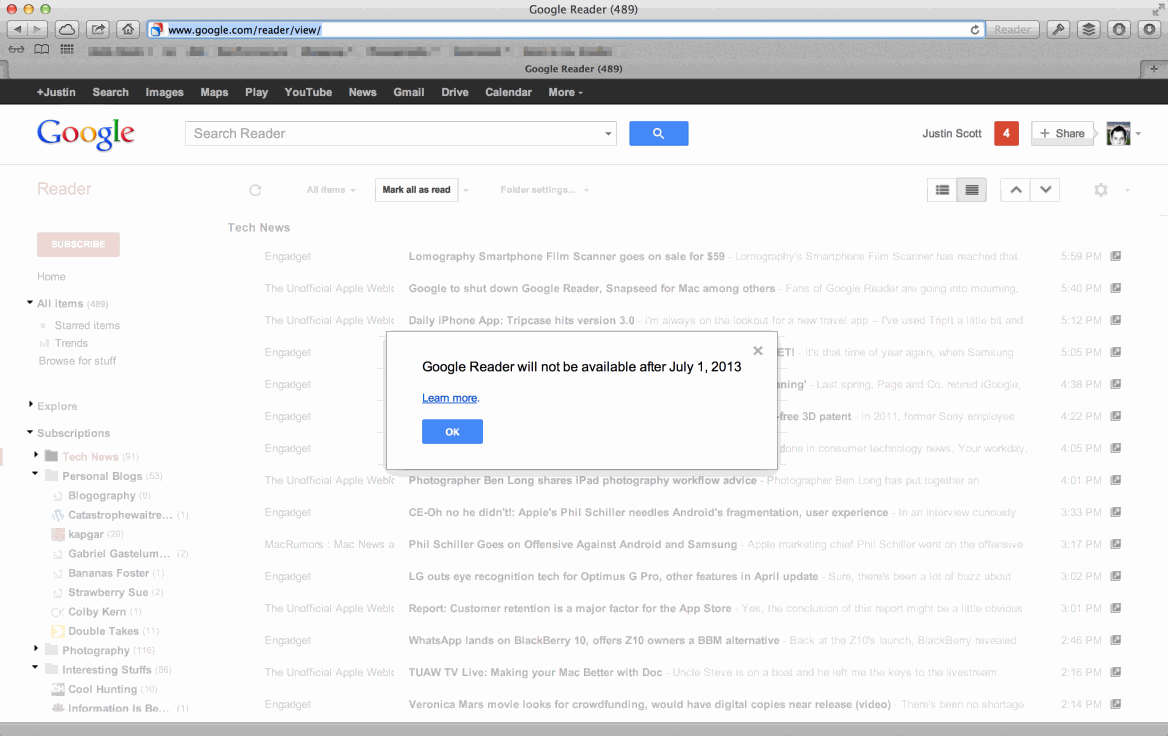Click the red Subscribe button
Viewport: 1168px width, 736px height.
point(78,244)
